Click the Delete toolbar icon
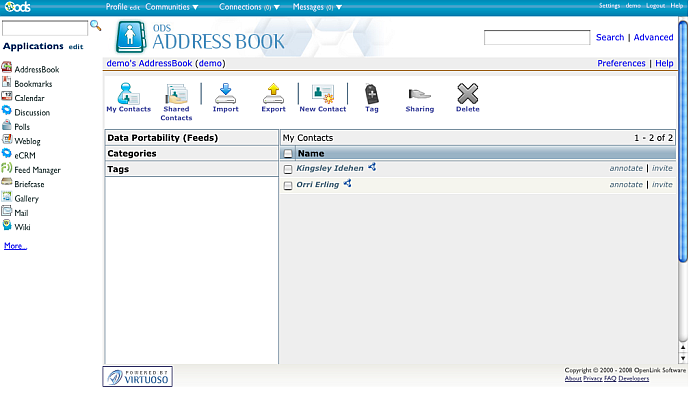 tap(467, 95)
